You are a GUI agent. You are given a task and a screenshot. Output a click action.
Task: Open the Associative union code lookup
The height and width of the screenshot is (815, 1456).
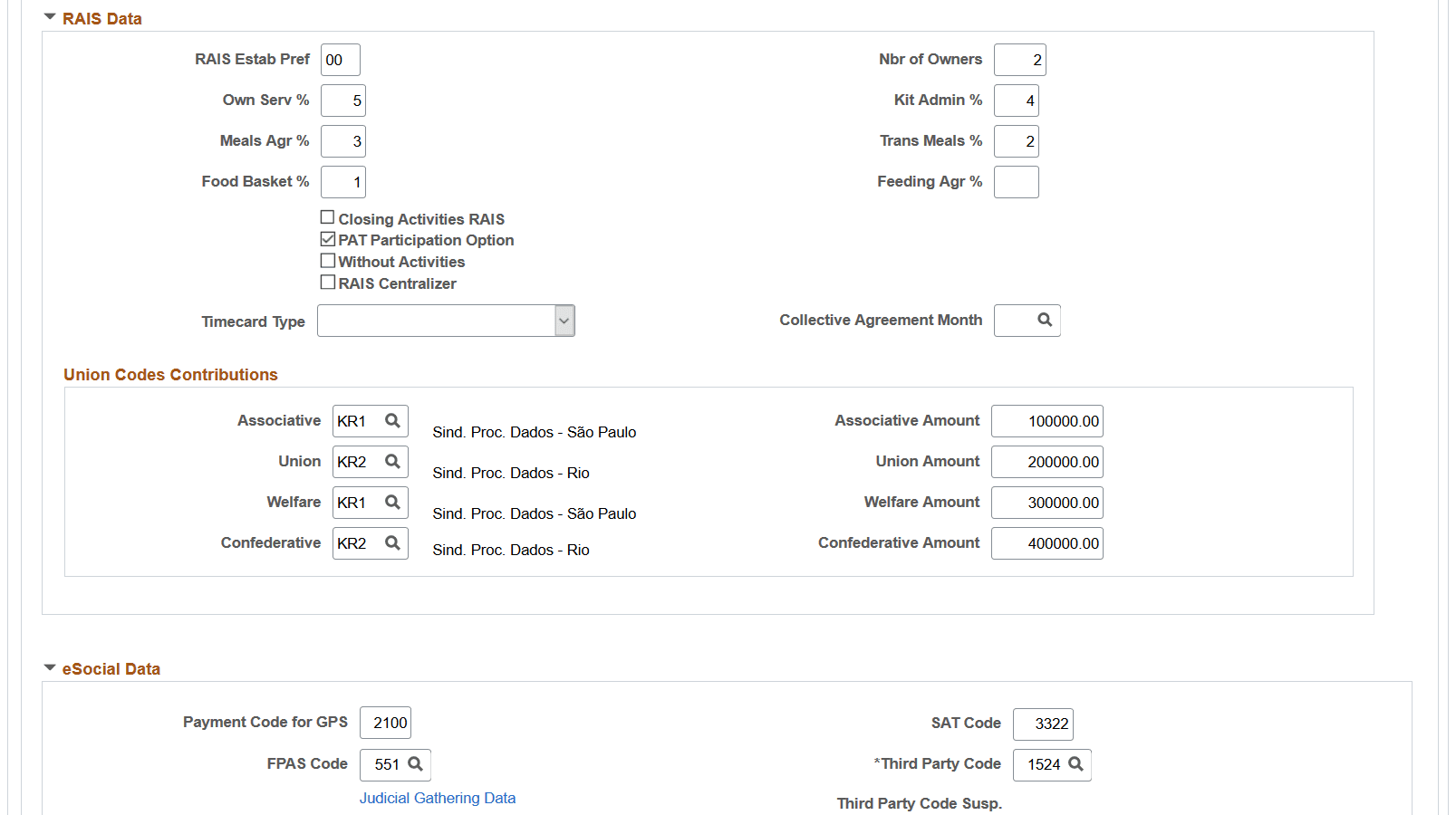pyautogui.click(x=392, y=420)
